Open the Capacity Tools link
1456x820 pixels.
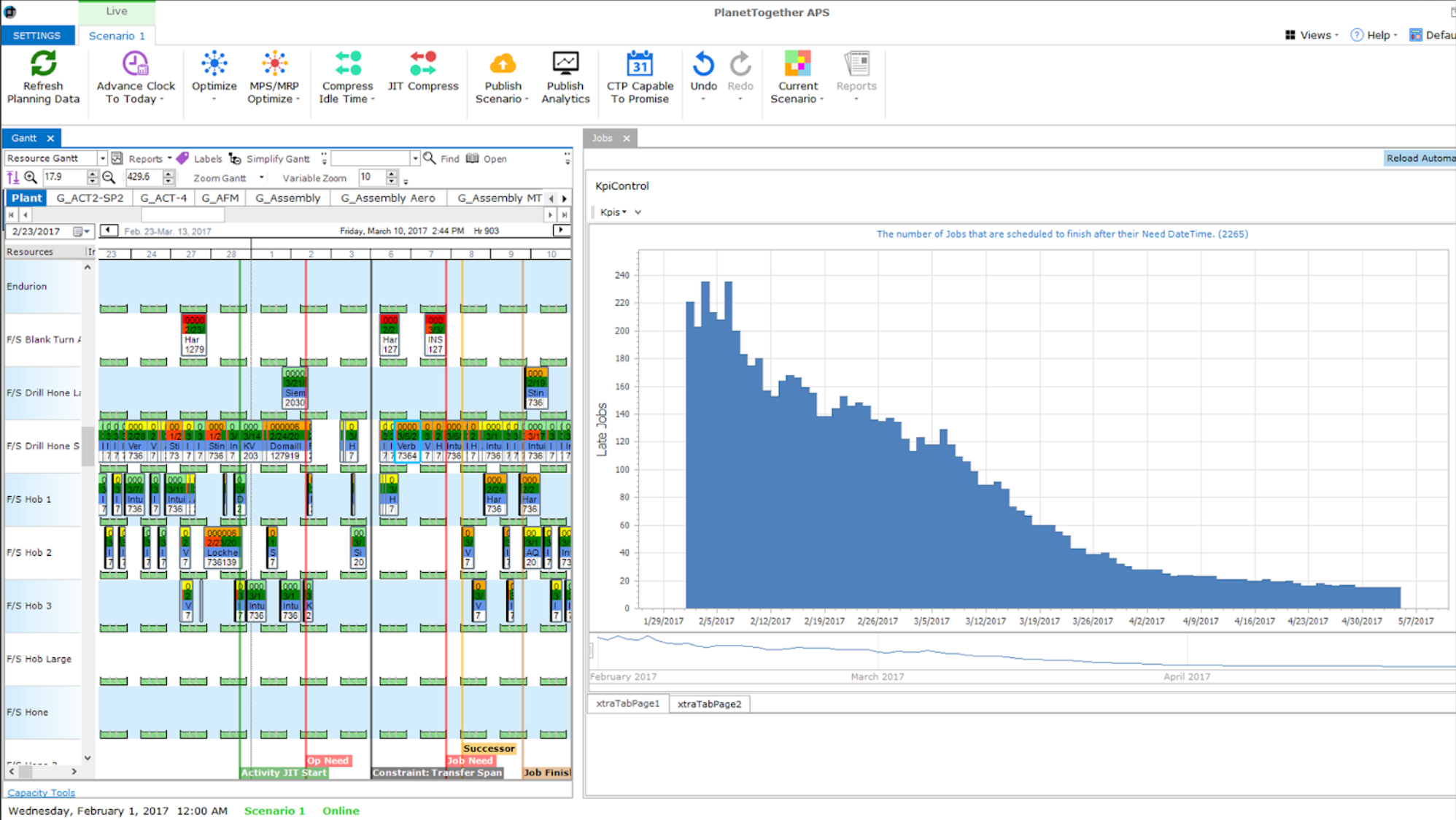[x=40, y=792]
